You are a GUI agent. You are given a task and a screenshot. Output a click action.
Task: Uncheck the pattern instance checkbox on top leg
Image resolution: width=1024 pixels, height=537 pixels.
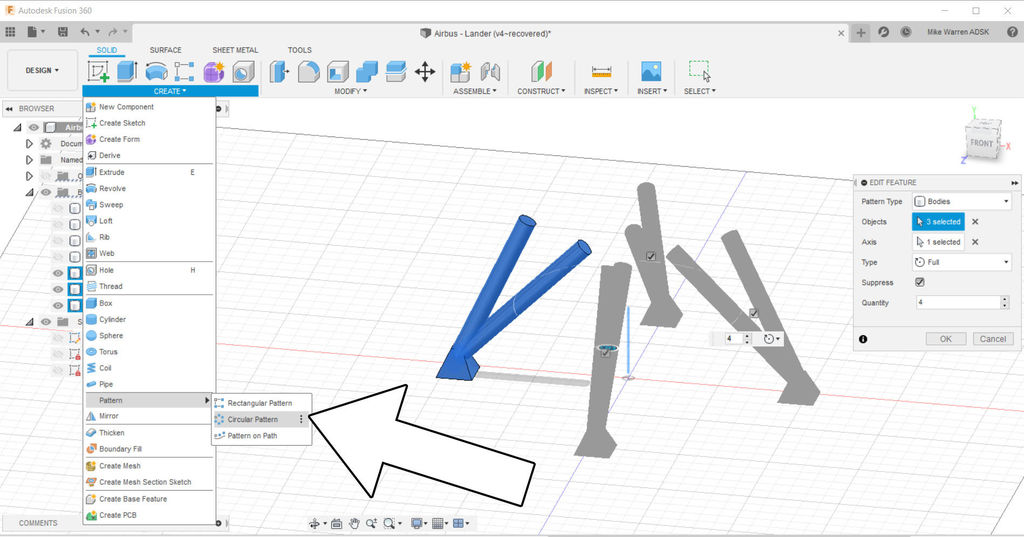(650, 256)
